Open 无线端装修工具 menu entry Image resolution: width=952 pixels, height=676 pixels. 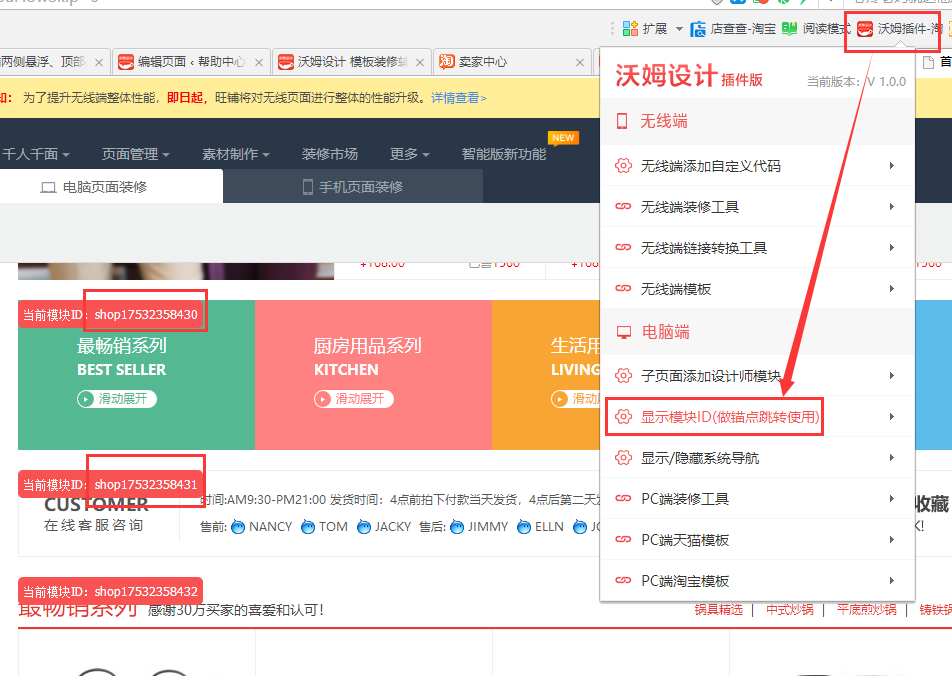pos(757,207)
